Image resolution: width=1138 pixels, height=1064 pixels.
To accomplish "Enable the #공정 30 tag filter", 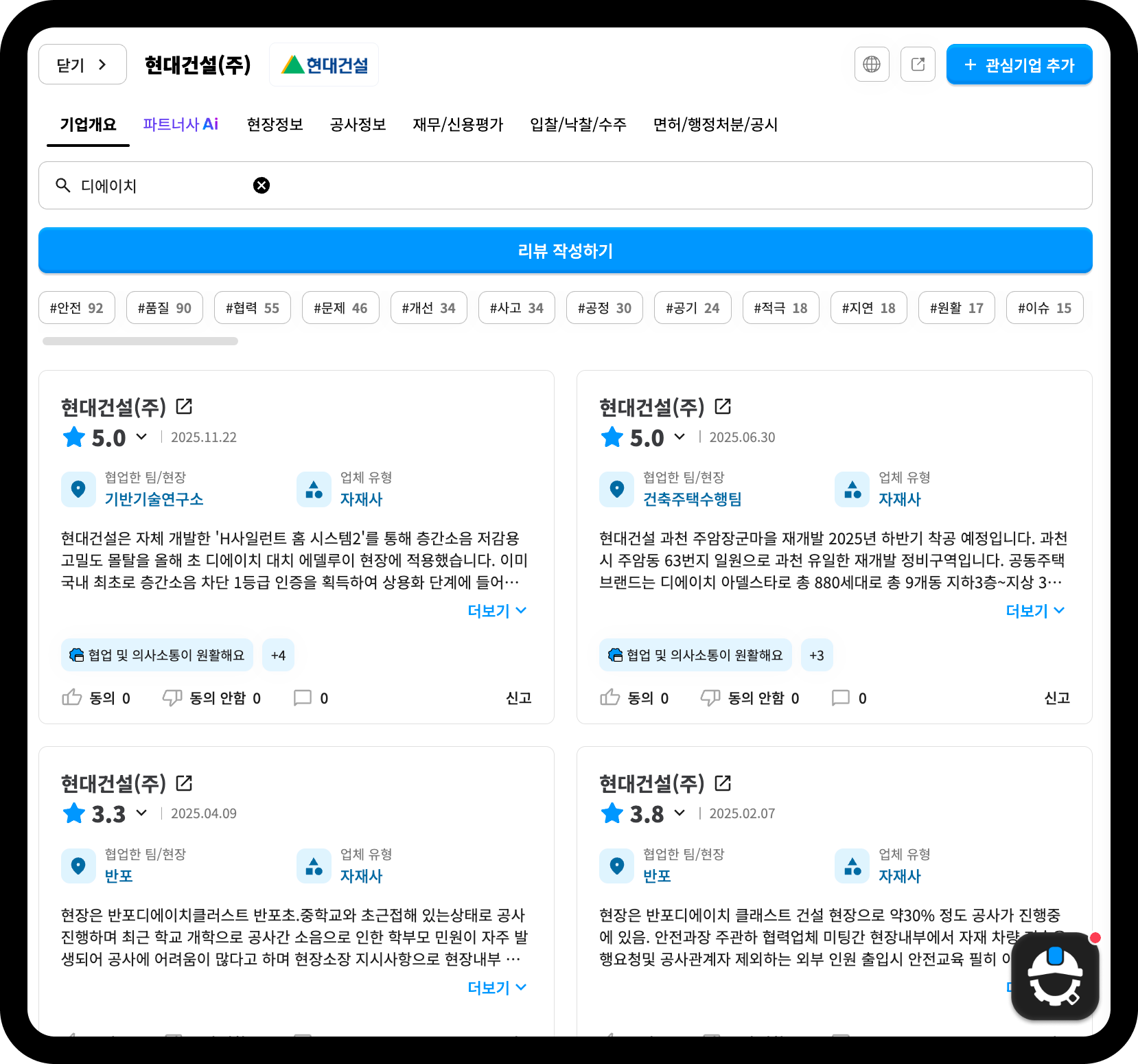I will pyautogui.click(x=605, y=308).
